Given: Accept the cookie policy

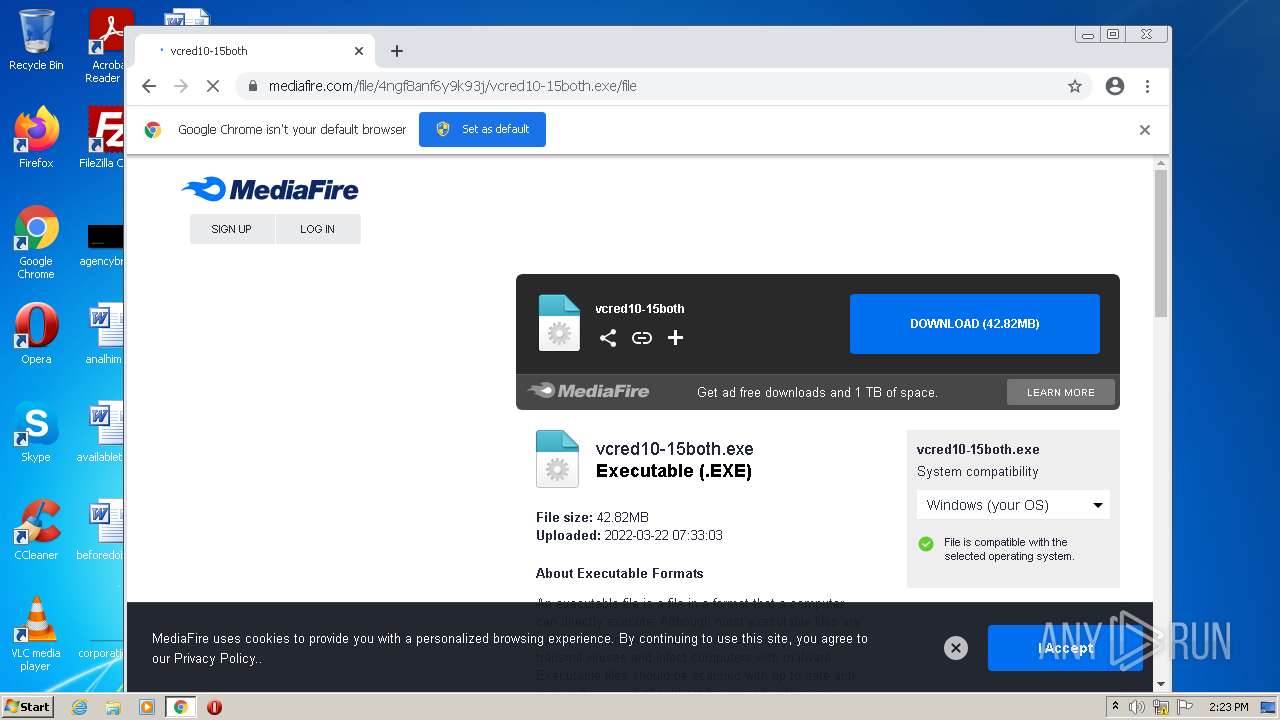Looking at the screenshot, I should pos(1066,648).
